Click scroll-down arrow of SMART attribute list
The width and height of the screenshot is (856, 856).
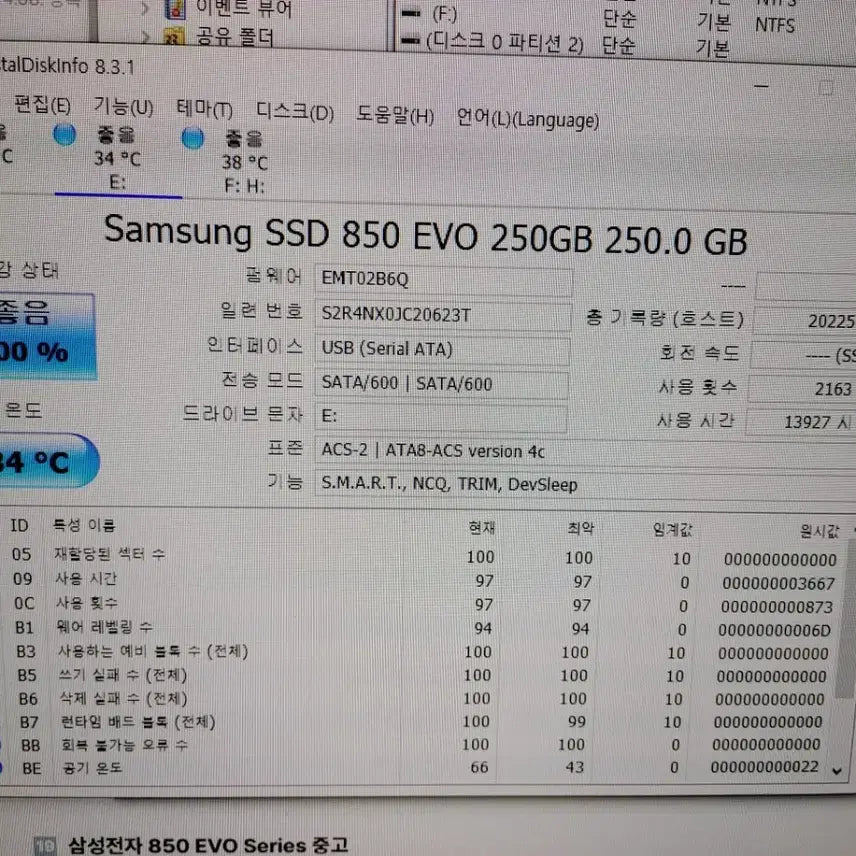(837, 771)
